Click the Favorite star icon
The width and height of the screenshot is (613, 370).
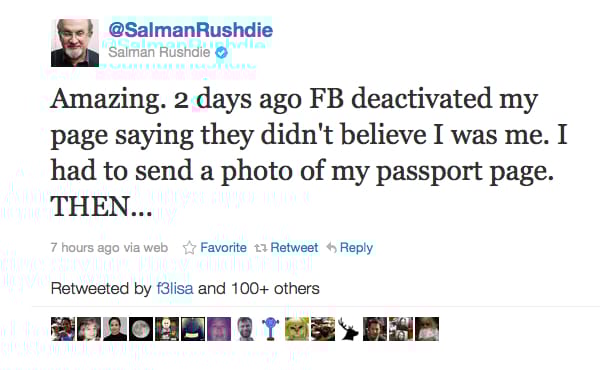pos(189,248)
